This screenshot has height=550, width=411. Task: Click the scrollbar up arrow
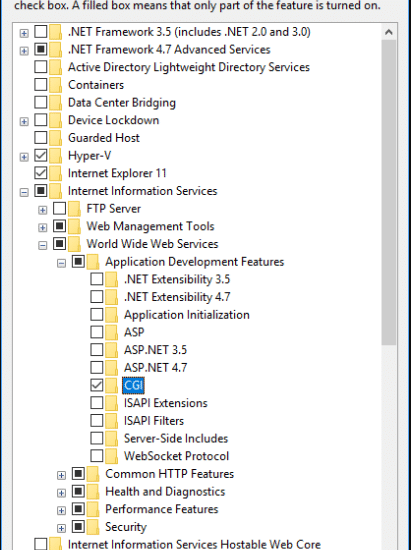[x=389, y=32]
